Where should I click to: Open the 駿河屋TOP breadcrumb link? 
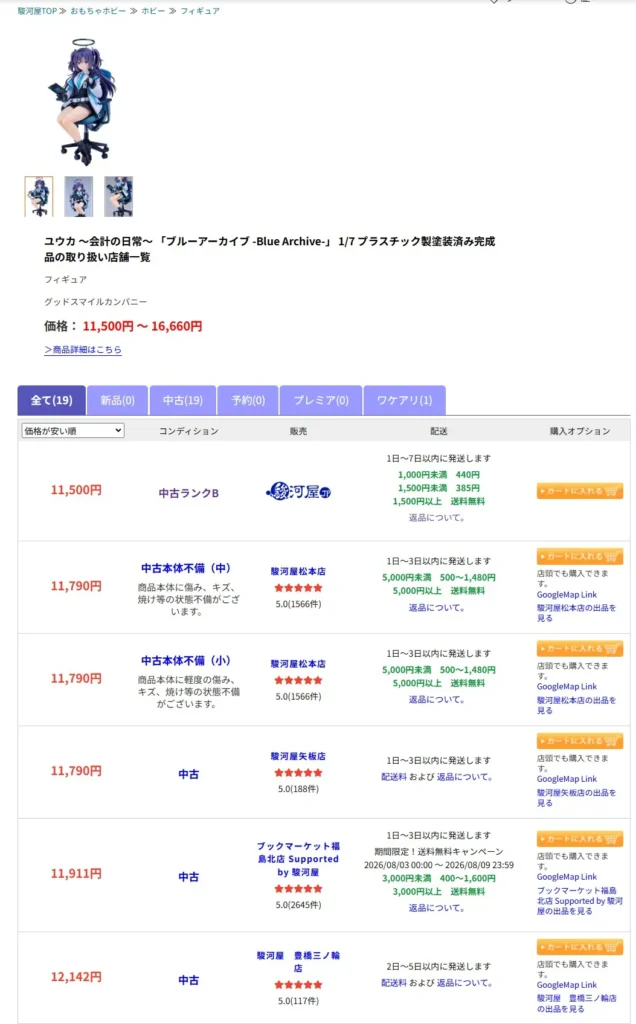pos(37,11)
